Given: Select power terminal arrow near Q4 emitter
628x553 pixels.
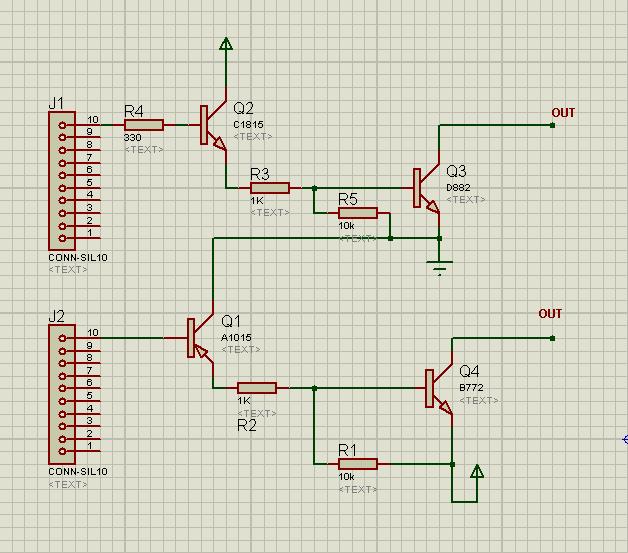Looking at the screenshot, I should (477, 471).
